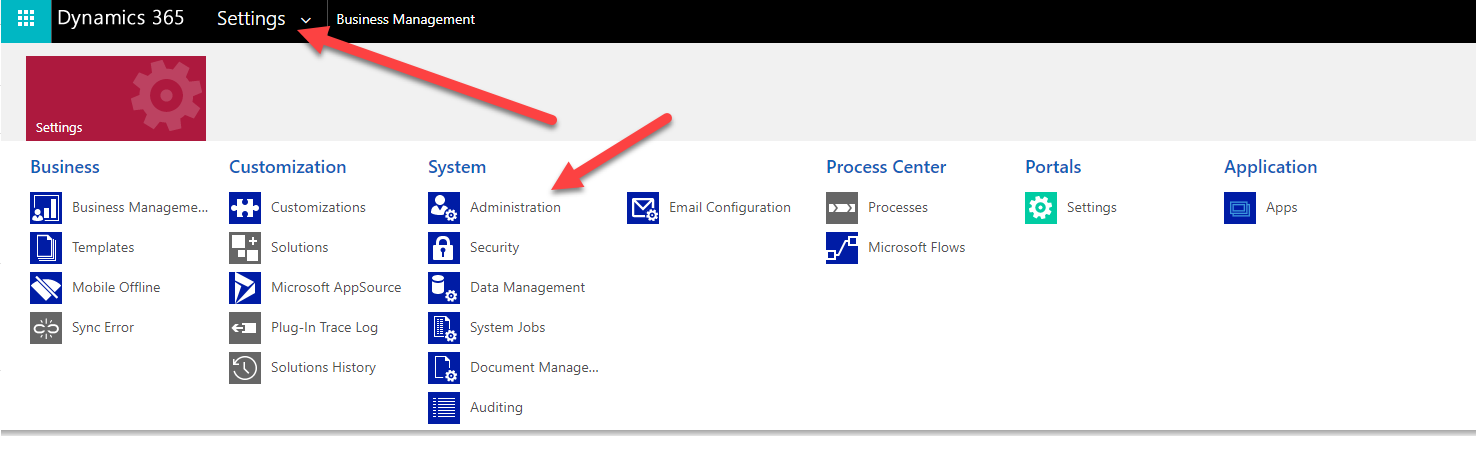This screenshot has width=1476, height=465.
Task: Open Apps under Application
Action: point(1281,208)
